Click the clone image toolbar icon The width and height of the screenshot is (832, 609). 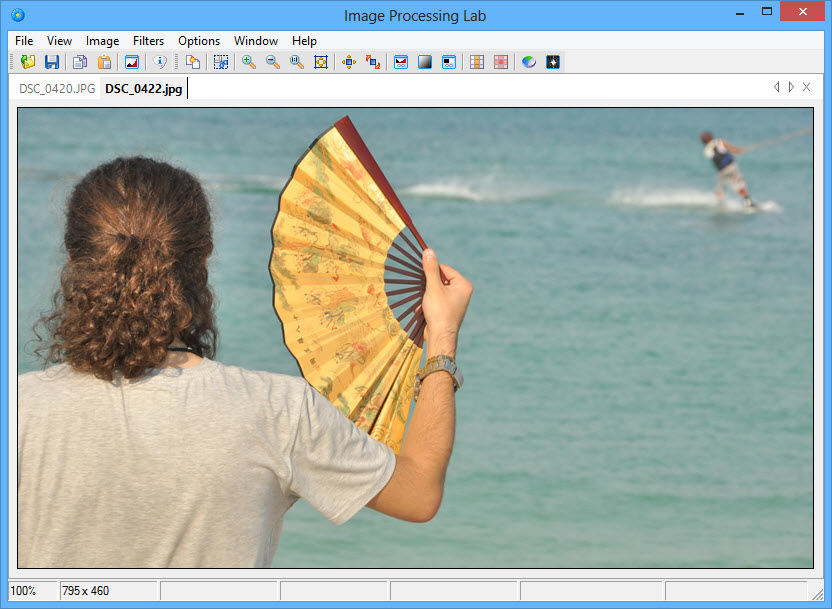193,62
